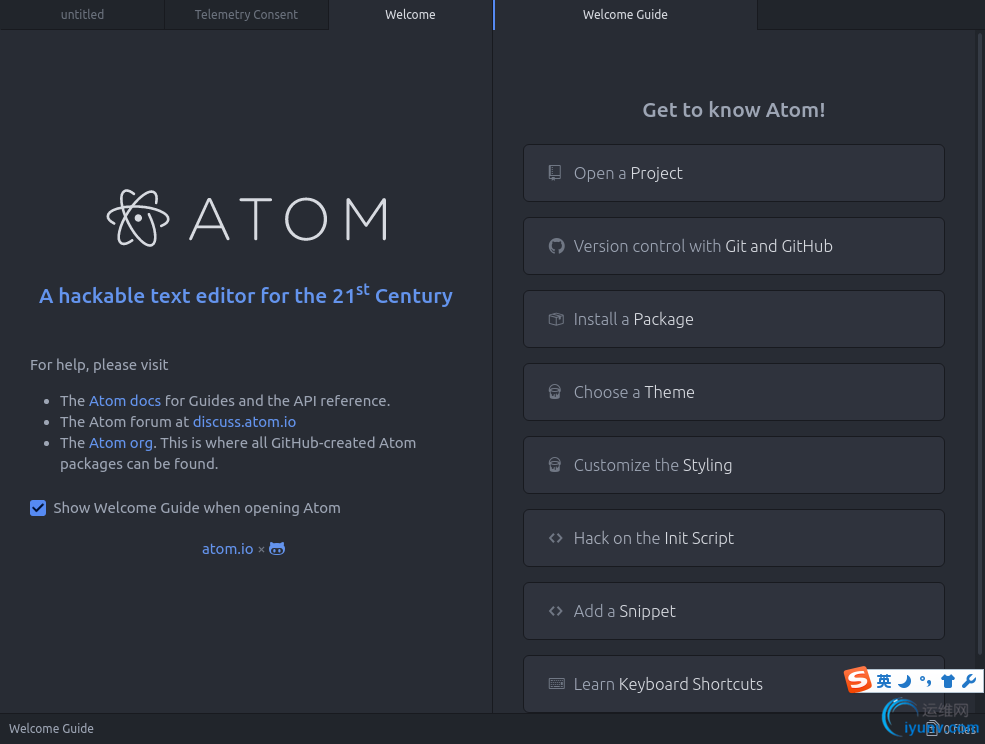
Task: Toggle the moon half-width mode in the IME bar
Action: 905,681
